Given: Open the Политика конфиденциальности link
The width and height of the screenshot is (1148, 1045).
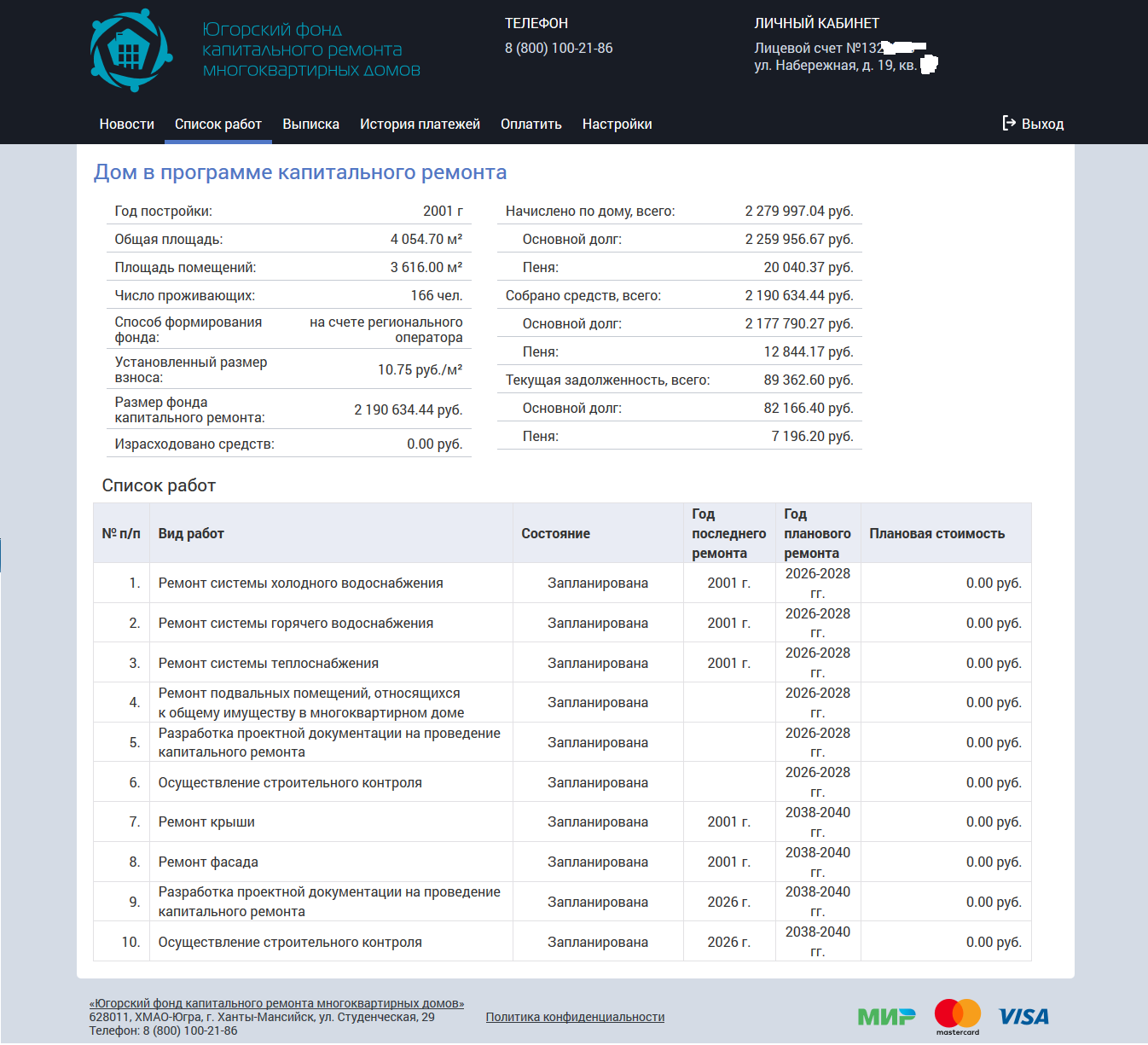Looking at the screenshot, I should tap(575, 1017).
